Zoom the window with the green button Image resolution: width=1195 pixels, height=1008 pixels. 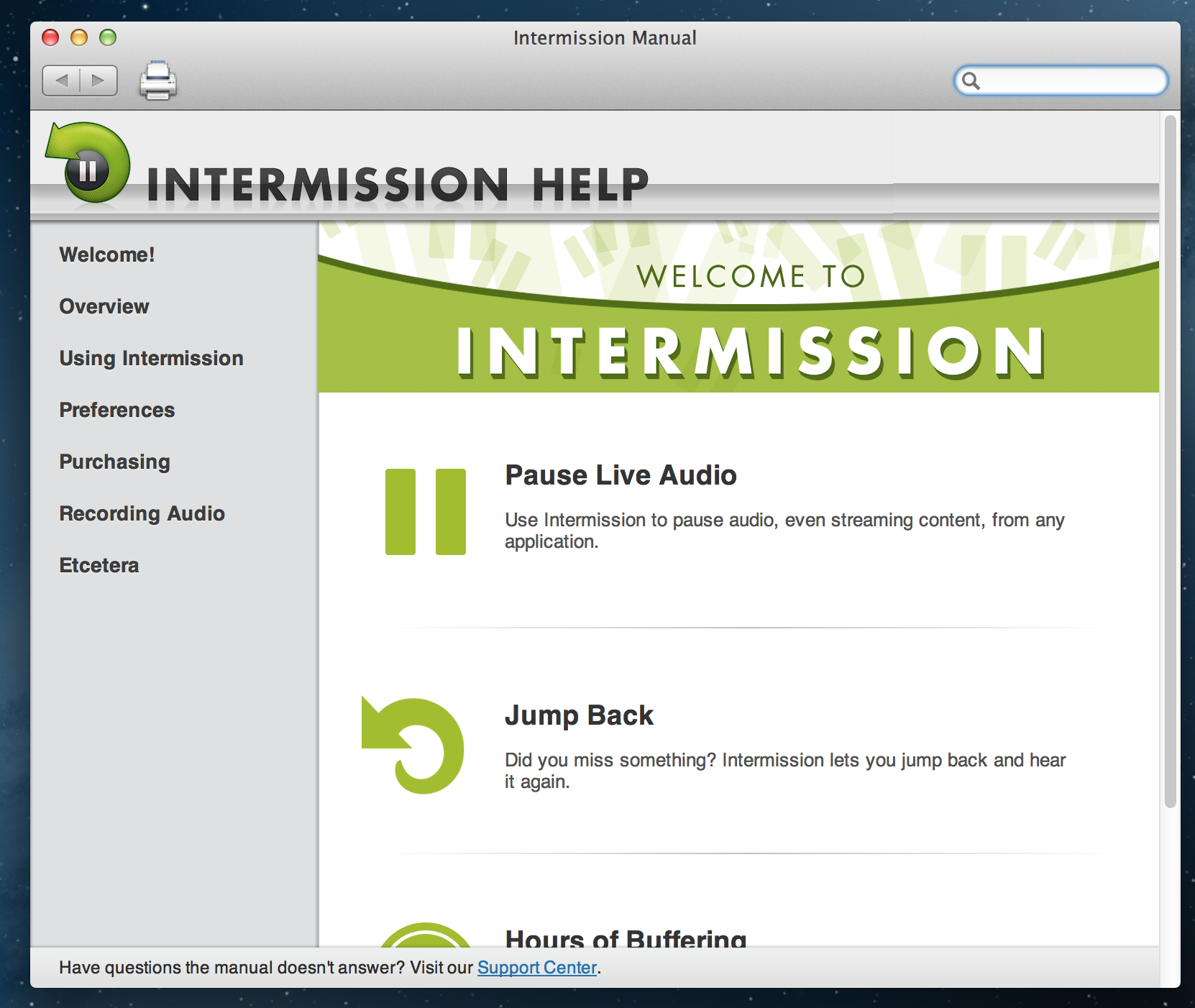(x=108, y=37)
